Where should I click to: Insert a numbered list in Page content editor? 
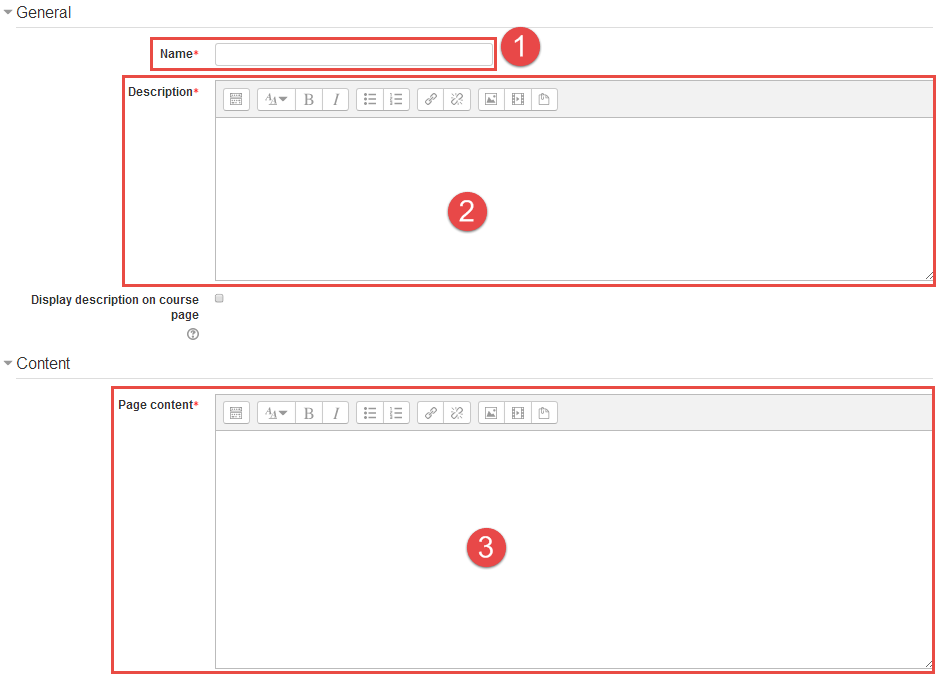[x=396, y=412]
